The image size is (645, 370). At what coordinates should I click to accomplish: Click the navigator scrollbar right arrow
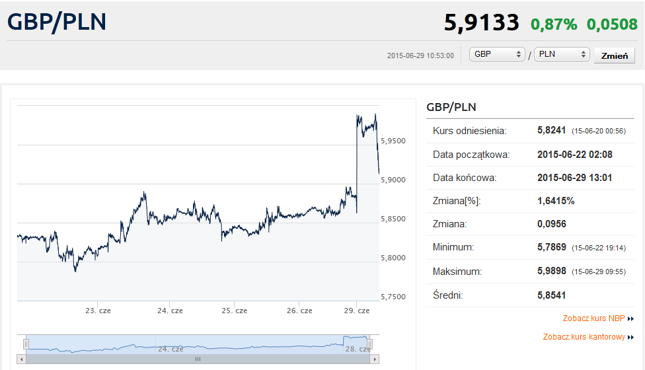pyautogui.click(x=374, y=359)
